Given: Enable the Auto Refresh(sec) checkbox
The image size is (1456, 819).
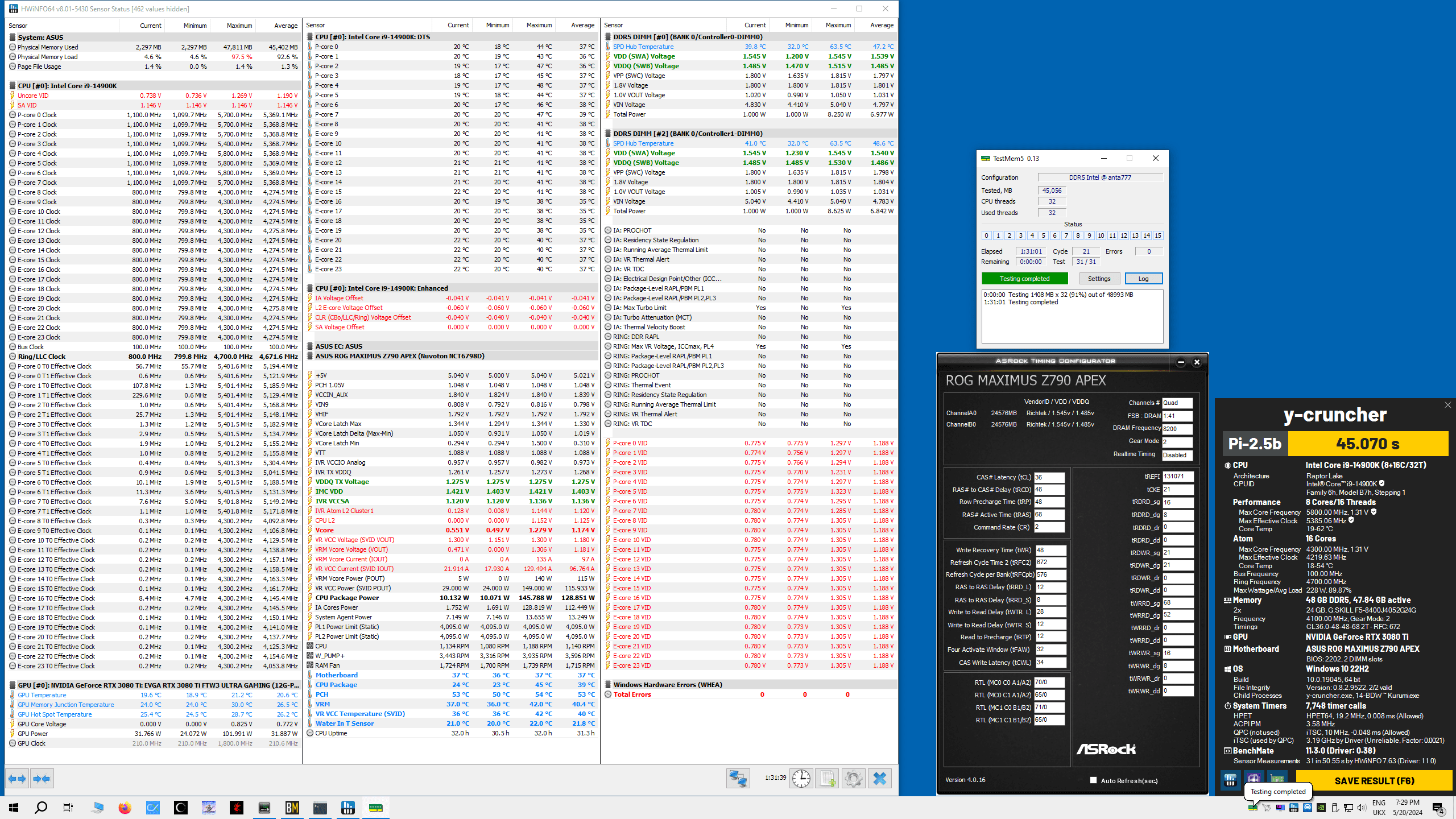Looking at the screenshot, I should click(1093, 780).
